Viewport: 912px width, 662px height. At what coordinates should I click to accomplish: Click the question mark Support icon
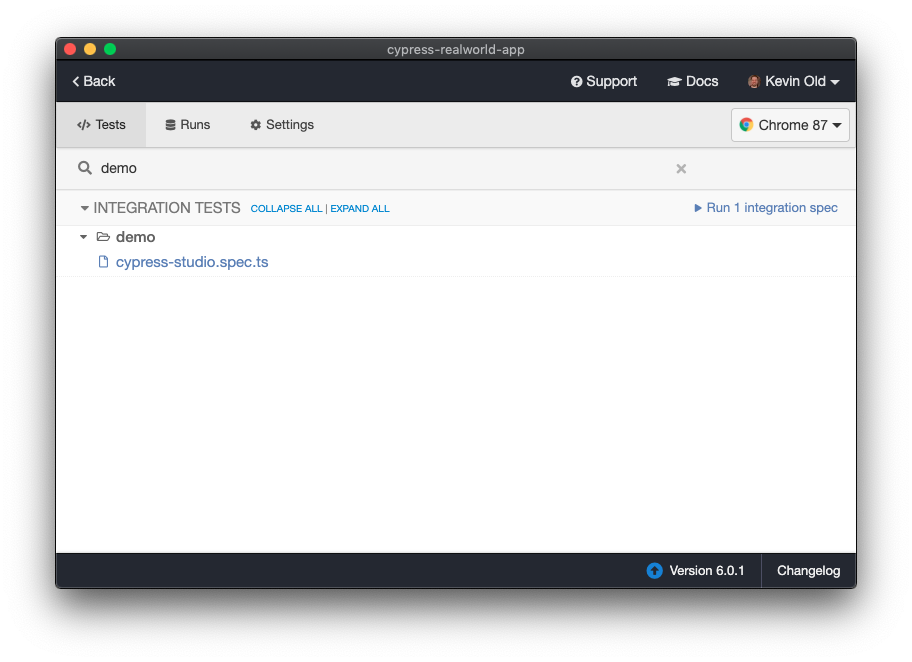point(576,82)
